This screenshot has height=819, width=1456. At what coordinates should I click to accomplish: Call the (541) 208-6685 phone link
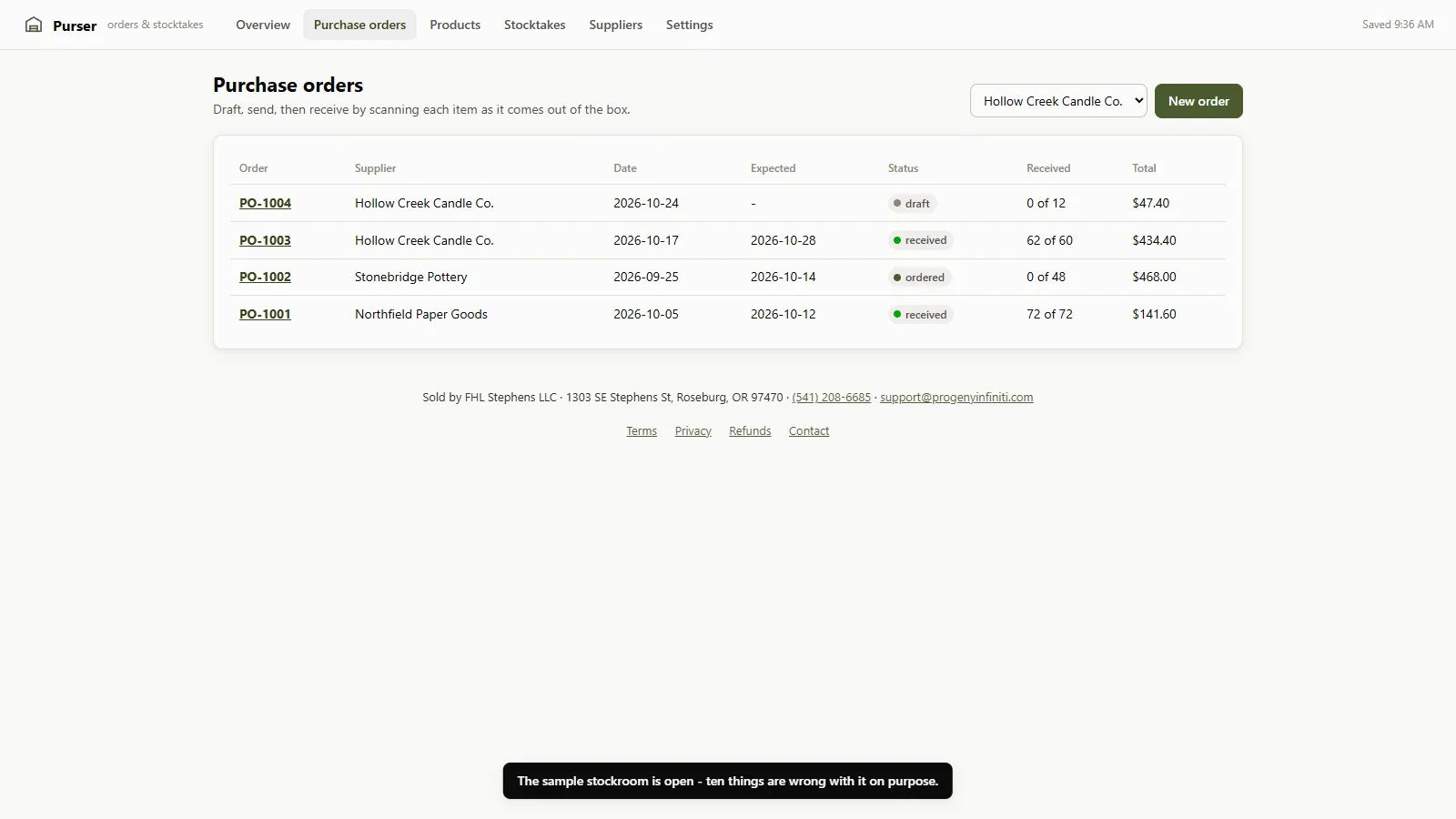tap(831, 398)
